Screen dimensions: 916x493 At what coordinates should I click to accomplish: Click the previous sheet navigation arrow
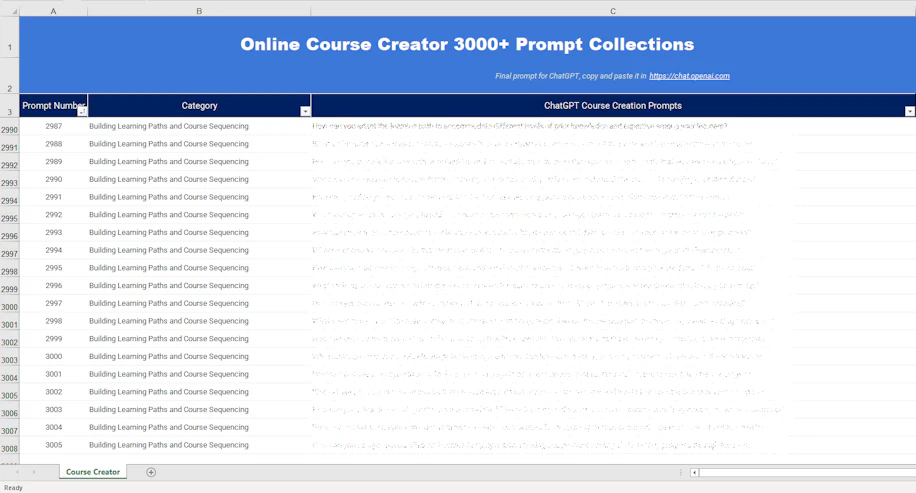tap(18, 472)
